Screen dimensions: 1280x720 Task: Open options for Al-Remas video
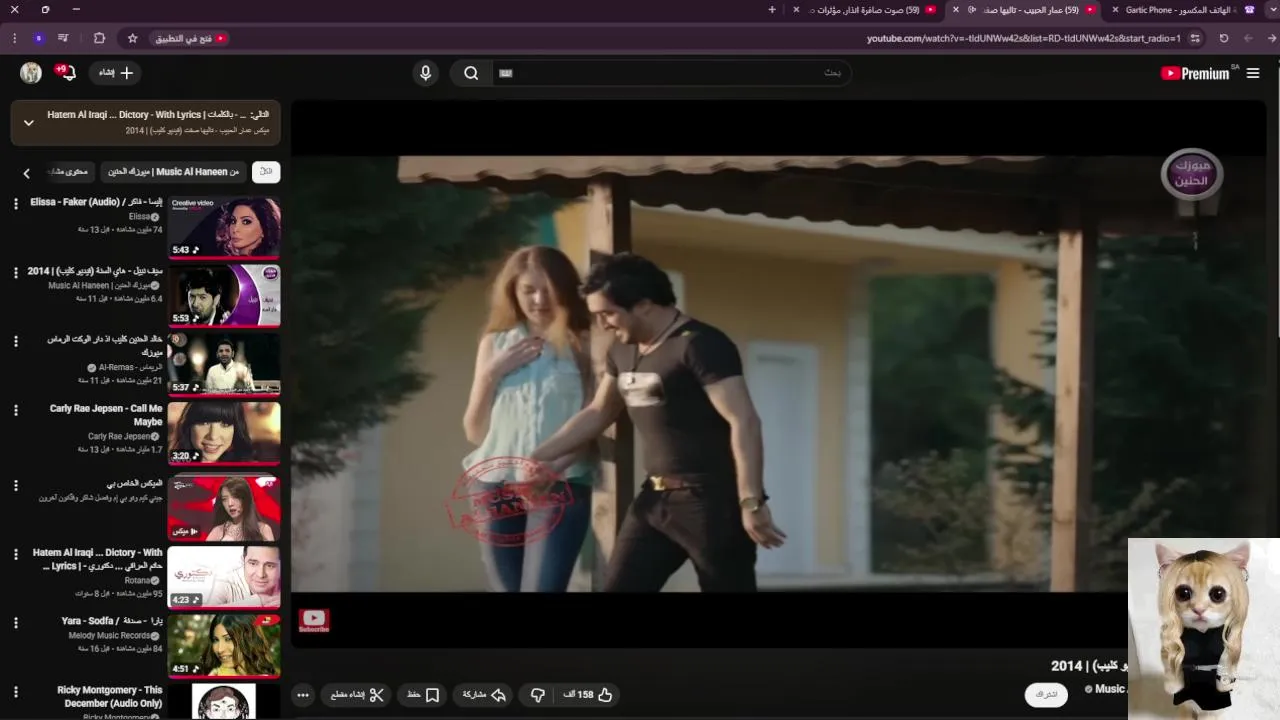[15, 341]
